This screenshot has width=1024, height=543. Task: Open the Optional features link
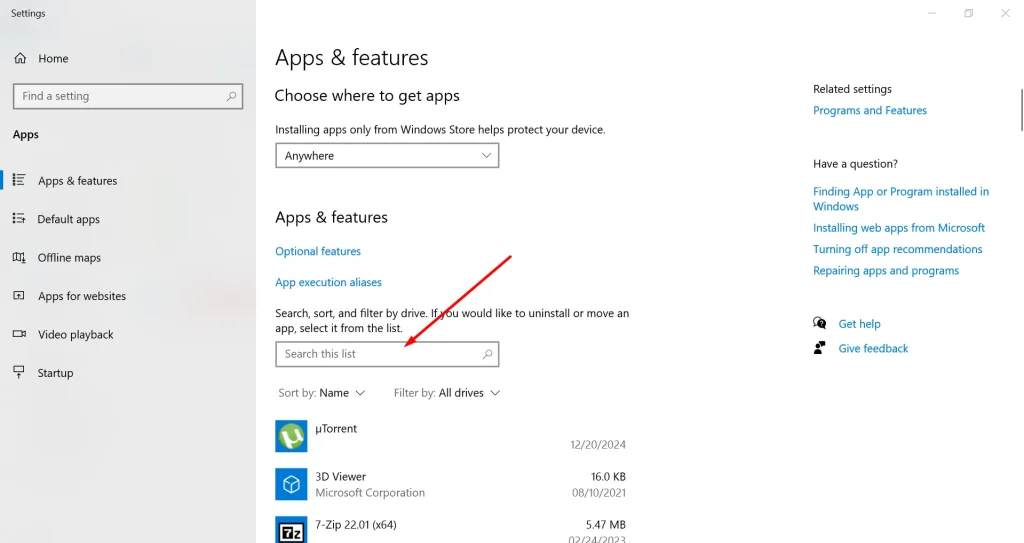click(x=318, y=251)
